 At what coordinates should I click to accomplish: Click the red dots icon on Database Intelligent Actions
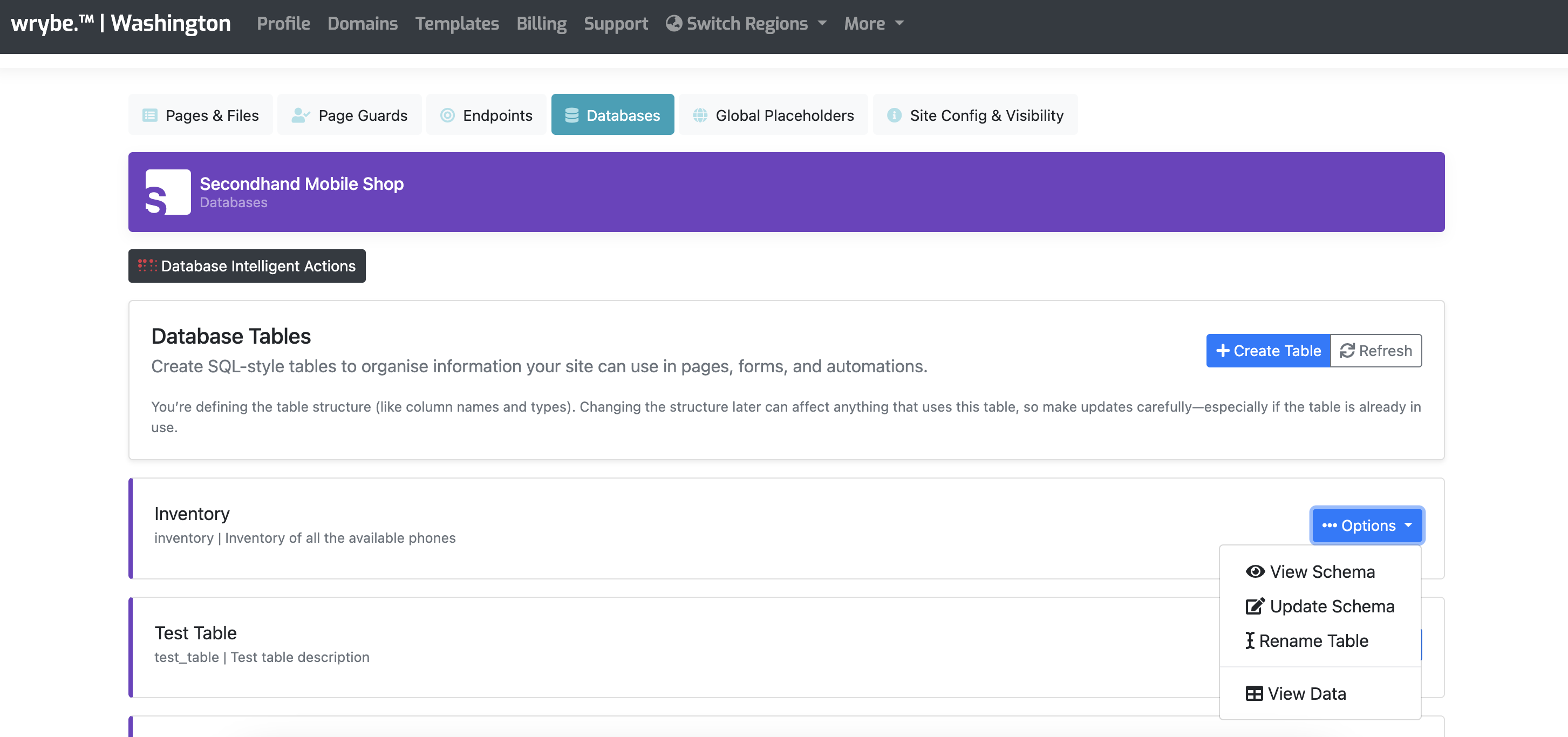tap(146, 266)
